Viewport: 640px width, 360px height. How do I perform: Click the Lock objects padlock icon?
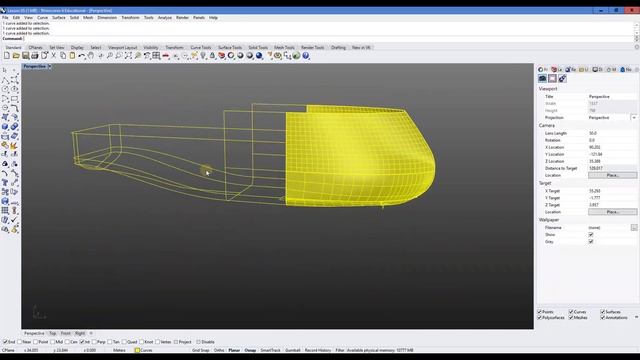[212, 56]
